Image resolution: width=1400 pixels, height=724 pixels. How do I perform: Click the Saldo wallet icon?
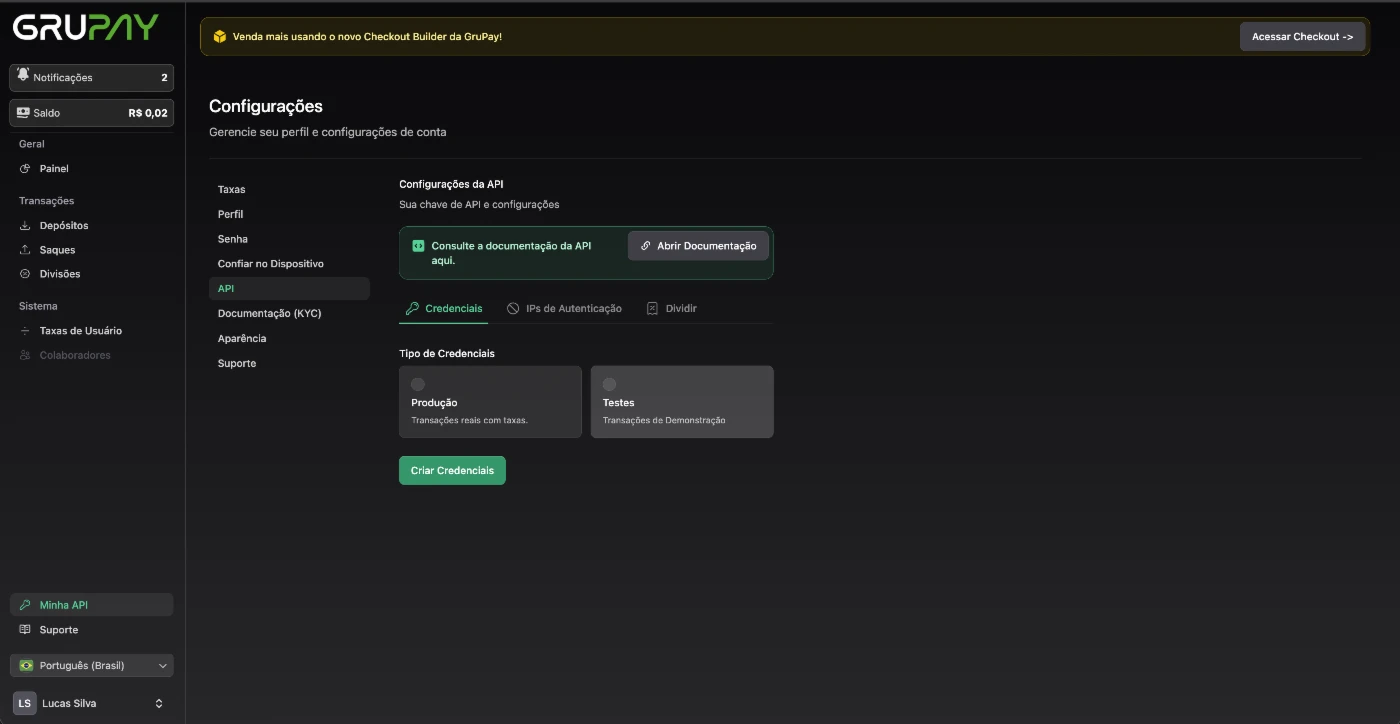click(23, 113)
